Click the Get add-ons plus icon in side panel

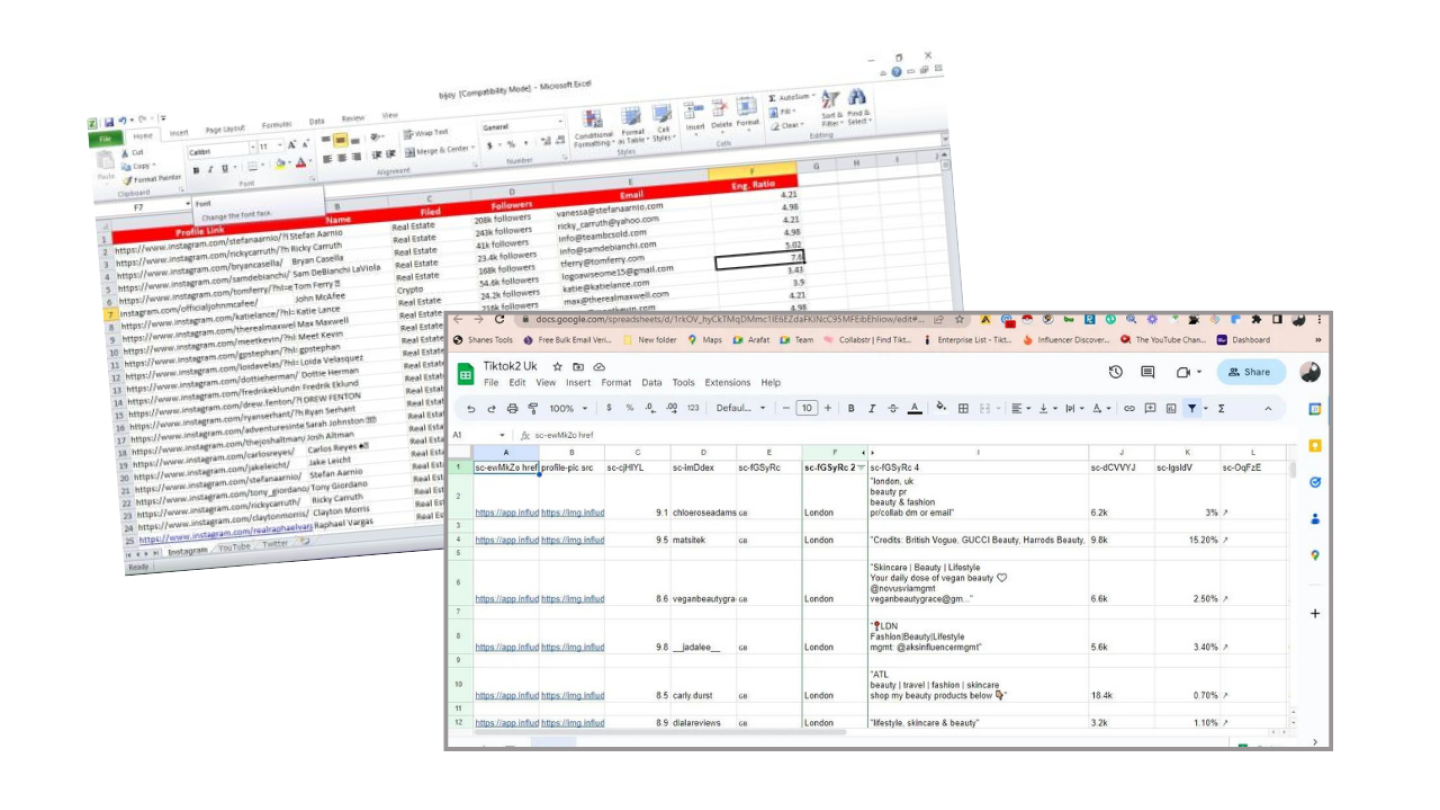tap(1315, 613)
